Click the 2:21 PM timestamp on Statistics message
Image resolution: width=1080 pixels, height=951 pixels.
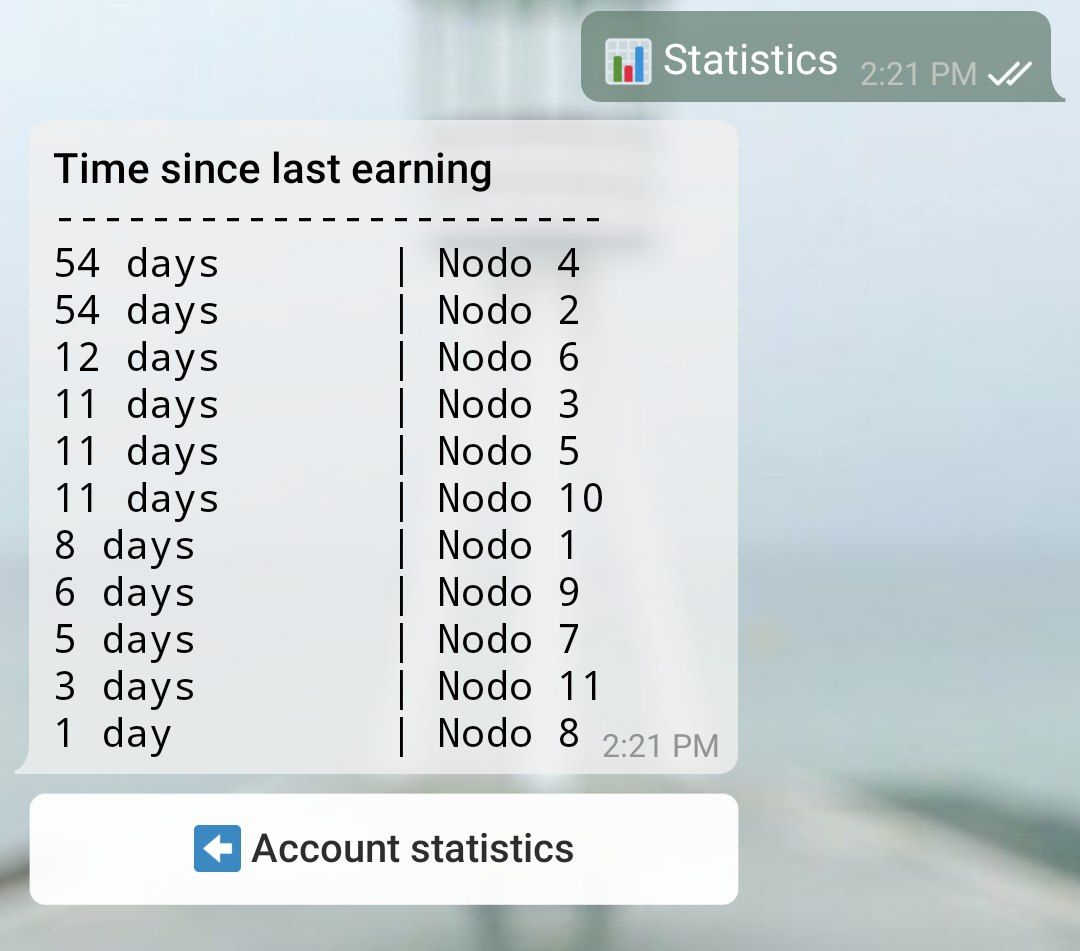918,74
